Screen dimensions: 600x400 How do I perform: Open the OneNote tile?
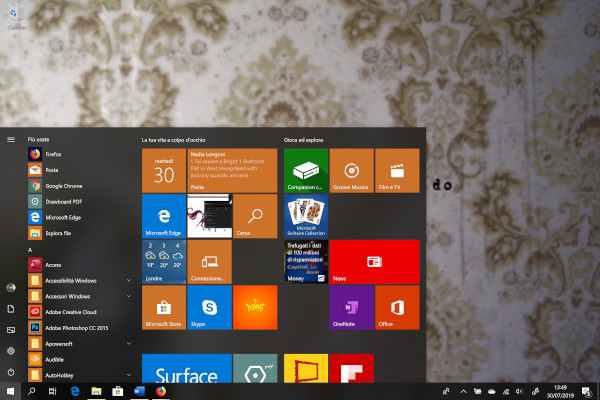351,307
